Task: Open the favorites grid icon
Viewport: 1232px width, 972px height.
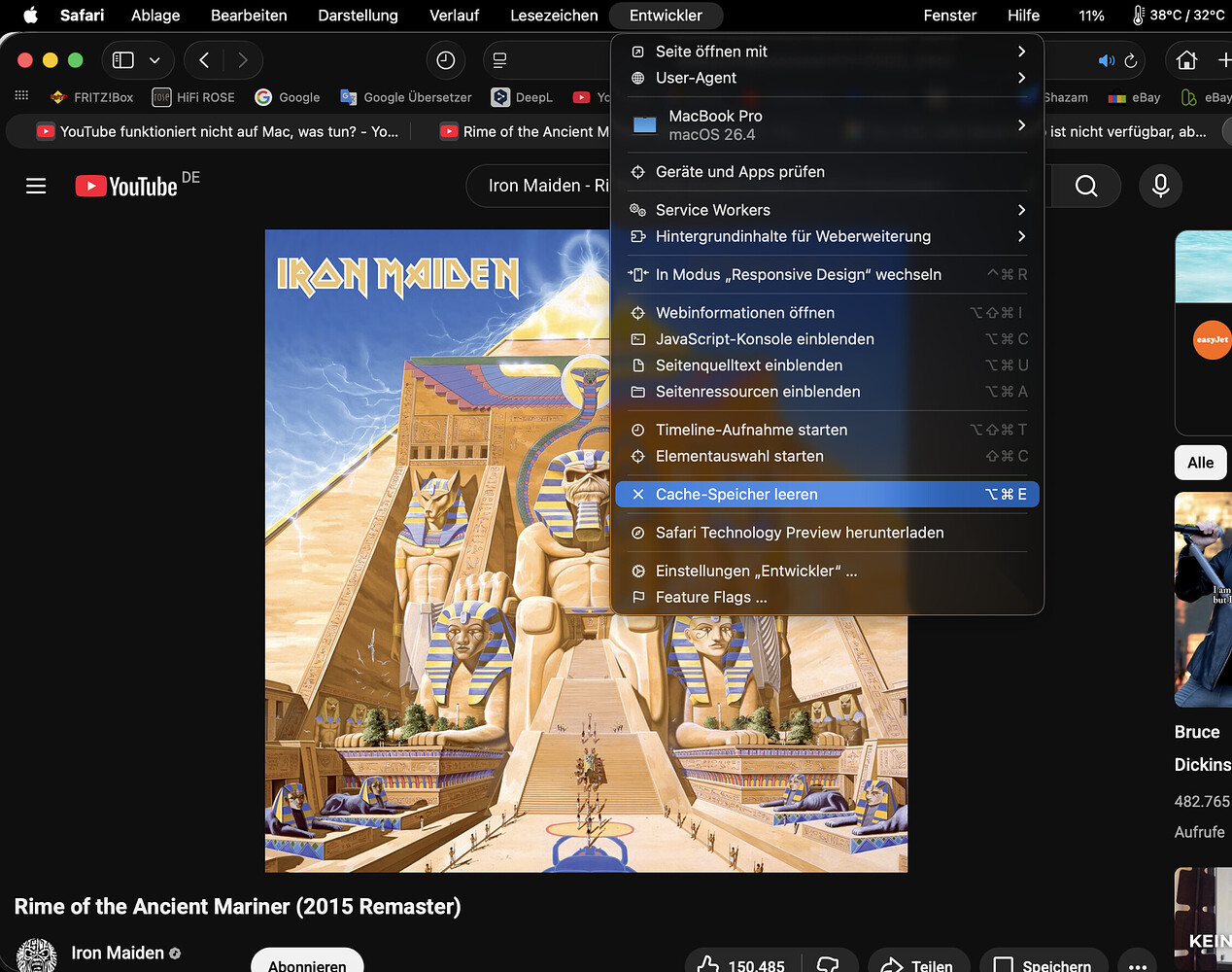Action: (x=21, y=96)
